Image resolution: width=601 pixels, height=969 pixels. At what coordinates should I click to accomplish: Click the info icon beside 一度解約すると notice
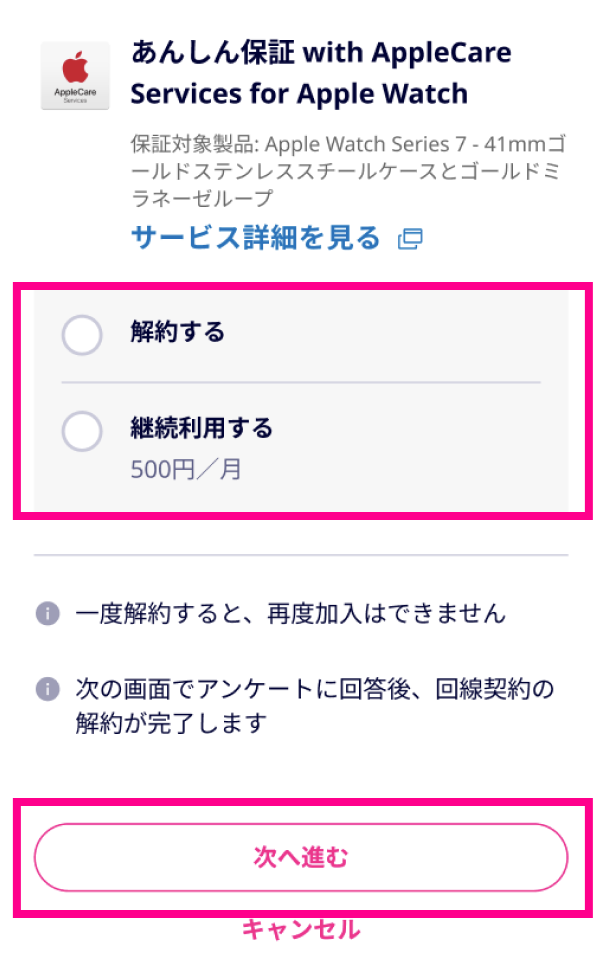tap(48, 614)
